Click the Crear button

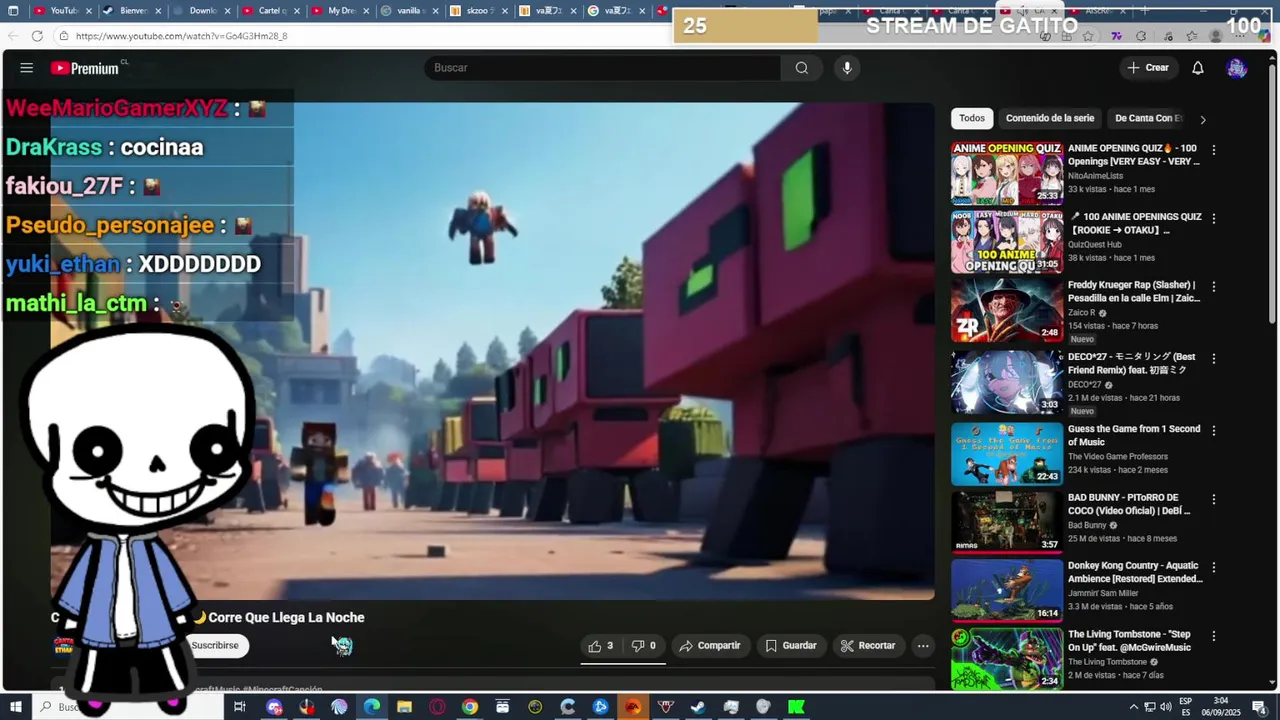point(1148,68)
